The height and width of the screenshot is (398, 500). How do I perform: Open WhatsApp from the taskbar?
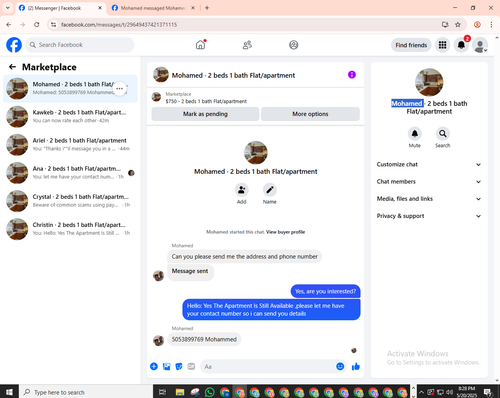(210, 392)
